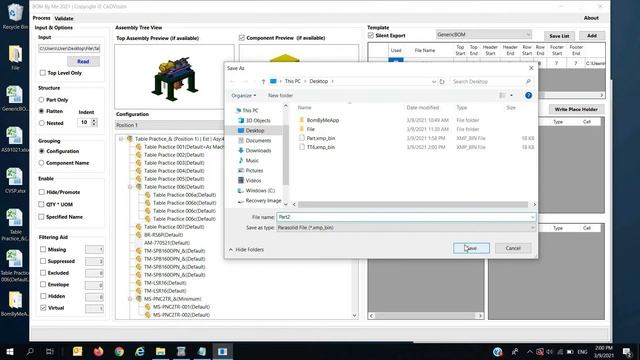Go back in Save As navigation

[x=233, y=81]
